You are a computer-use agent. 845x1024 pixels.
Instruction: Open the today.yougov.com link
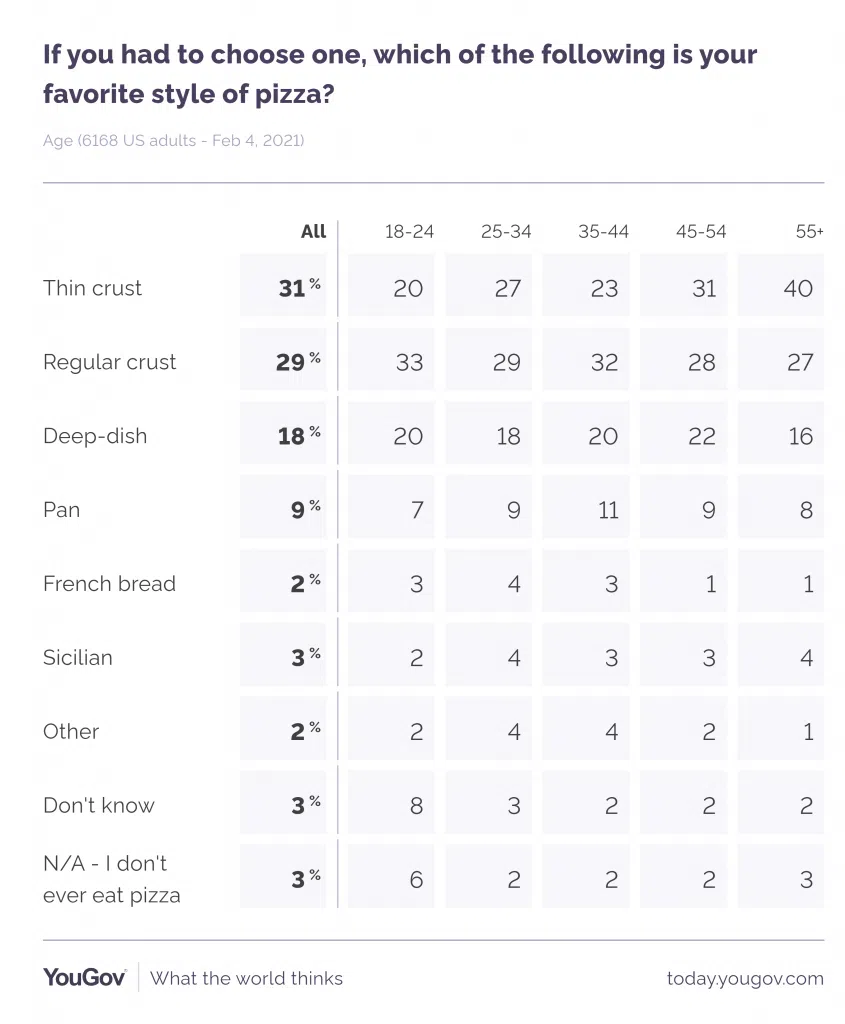[x=745, y=978]
